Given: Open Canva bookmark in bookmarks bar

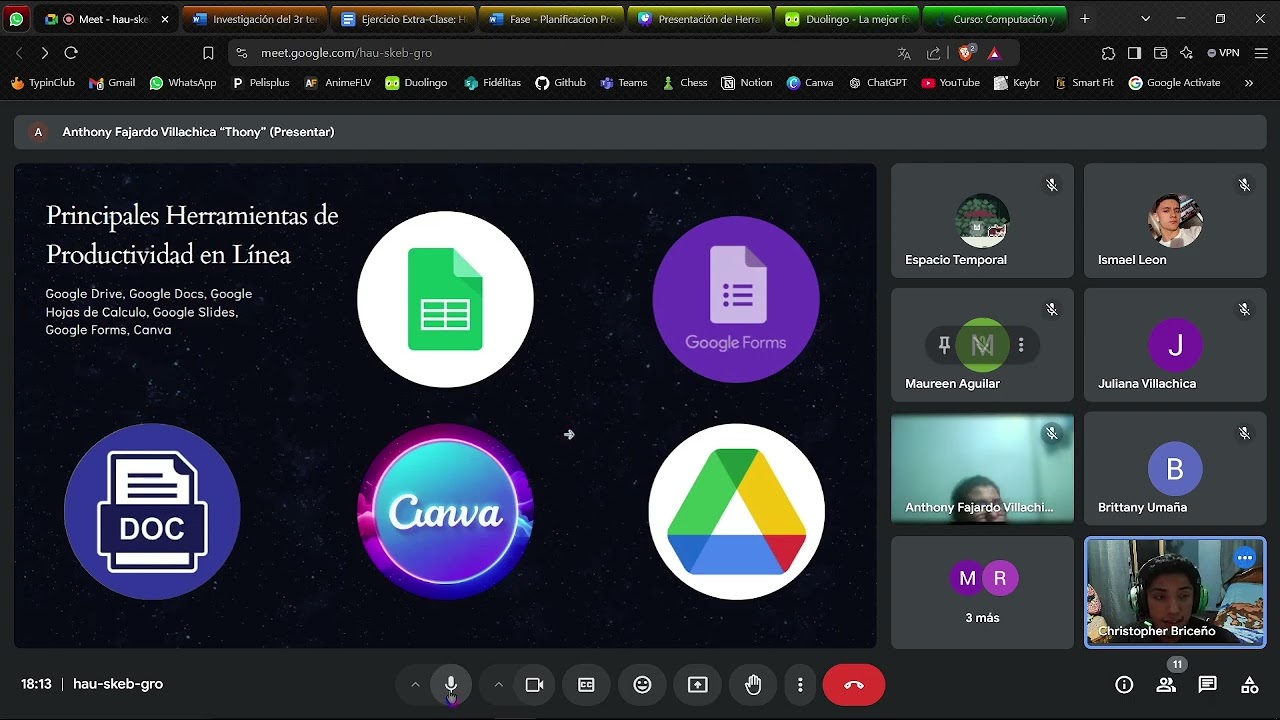Looking at the screenshot, I should [x=810, y=83].
